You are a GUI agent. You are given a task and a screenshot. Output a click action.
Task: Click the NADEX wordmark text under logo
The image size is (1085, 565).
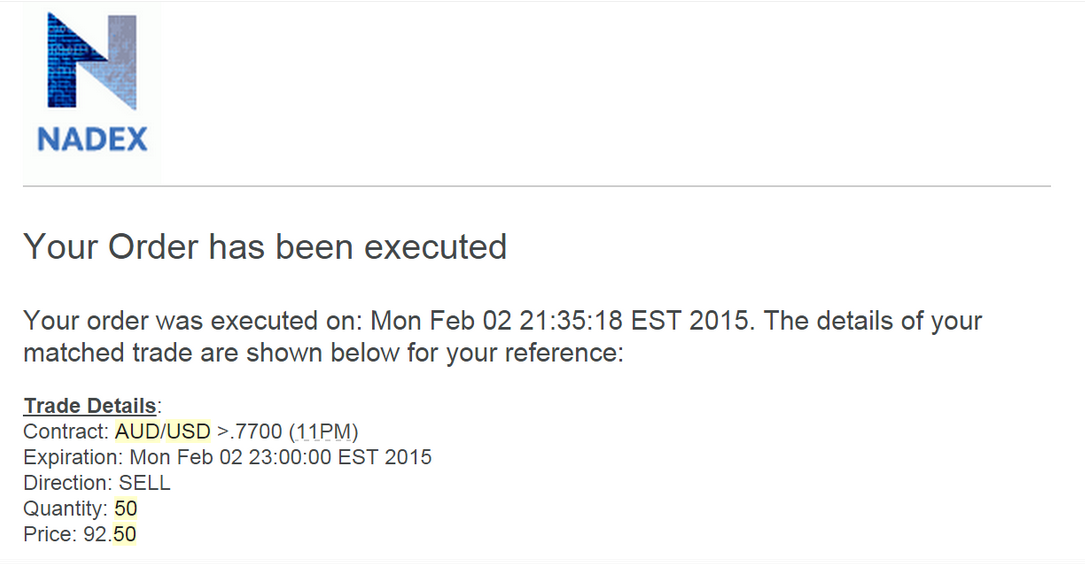(92, 140)
